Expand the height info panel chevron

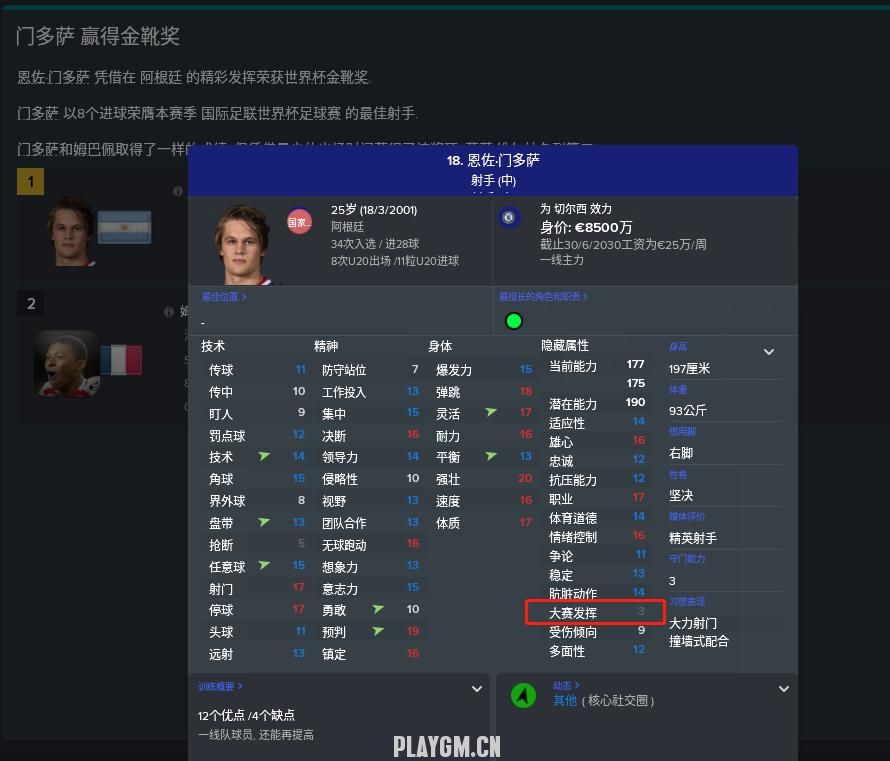click(769, 352)
